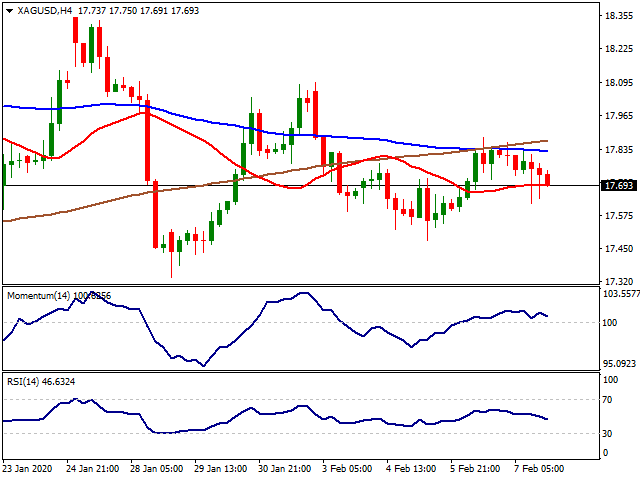
Task: Click the XAGUSD,H4 symbol title
Action: coord(45,11)
